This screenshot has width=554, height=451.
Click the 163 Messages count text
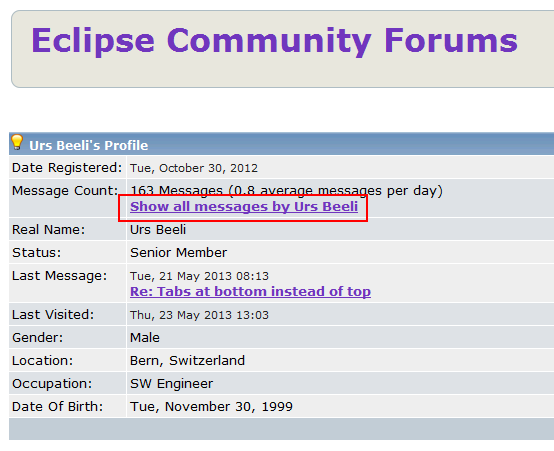(177, 191)
